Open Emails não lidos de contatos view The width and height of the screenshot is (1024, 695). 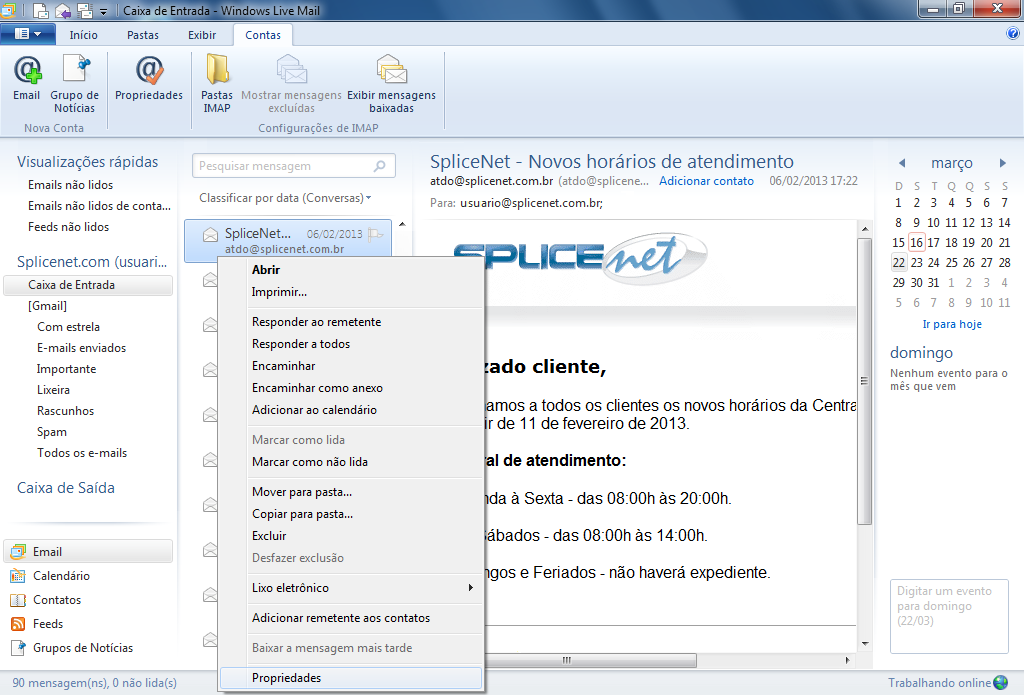[x=99, y=206]
